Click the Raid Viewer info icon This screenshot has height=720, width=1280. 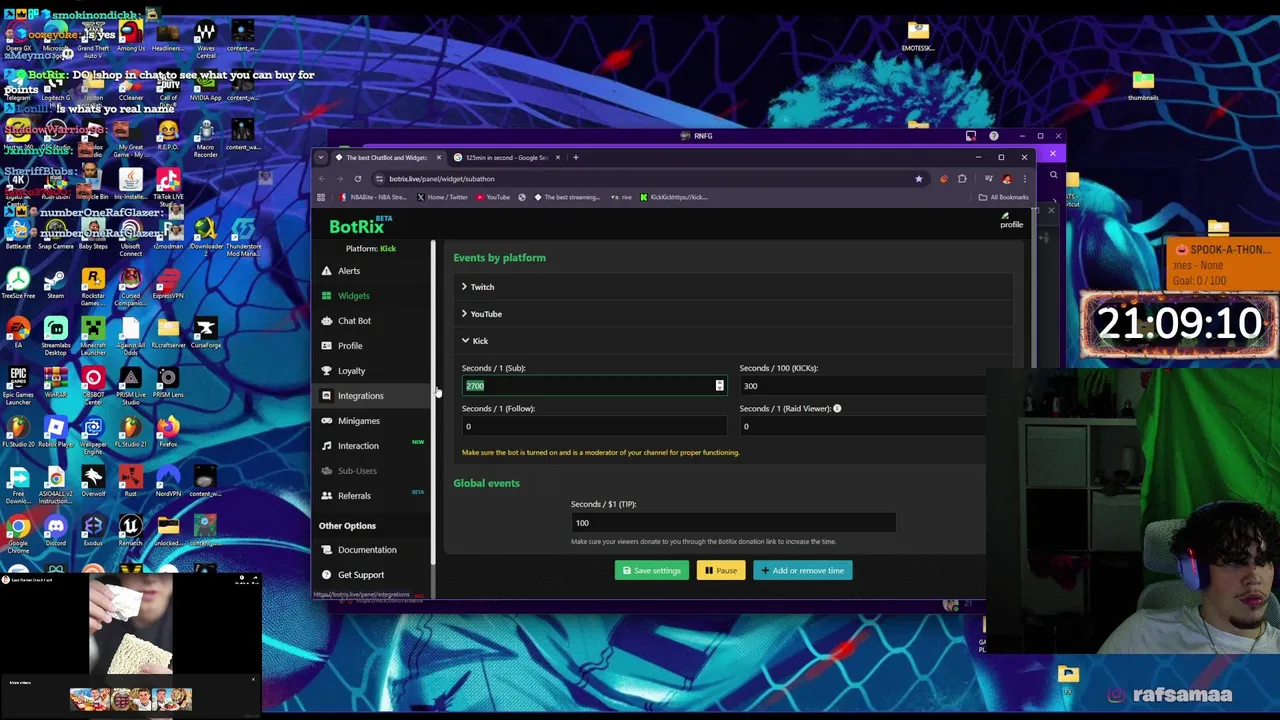coord(837,409)
